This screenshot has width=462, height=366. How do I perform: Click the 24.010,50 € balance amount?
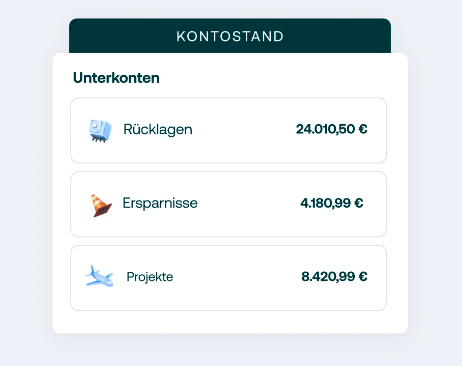pyautogui.click(x=332, y=129)
